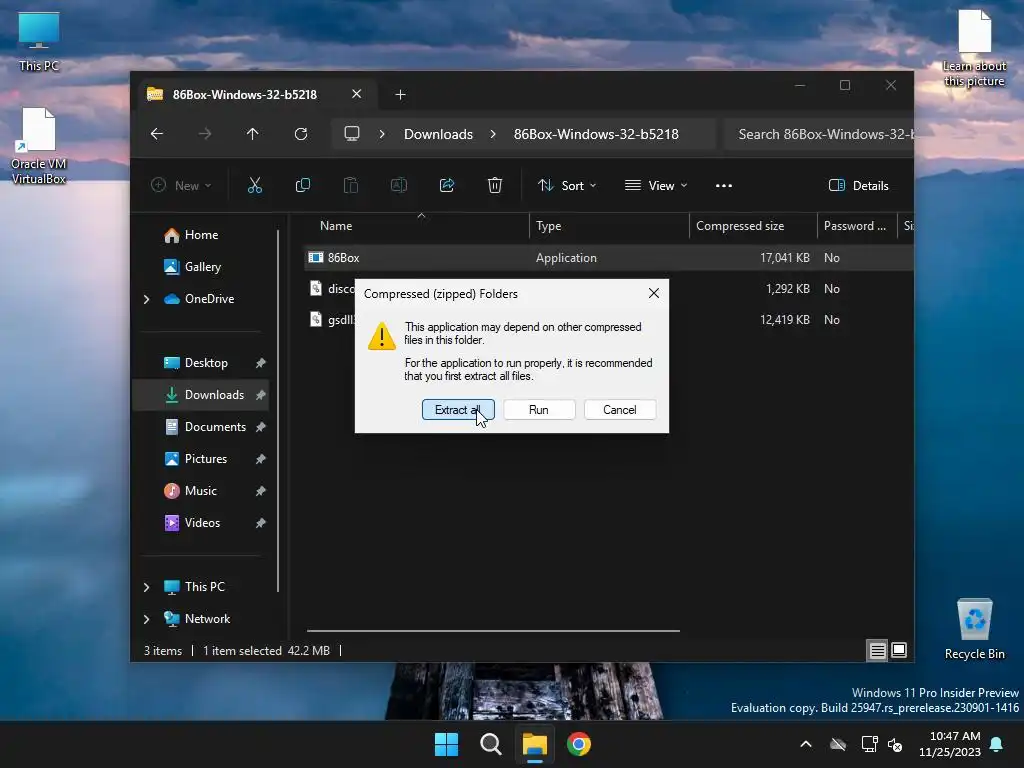The height and width of the screenshot is (768, 1024).
Task: Go forward with the right arrow
Action: (205, 134)
